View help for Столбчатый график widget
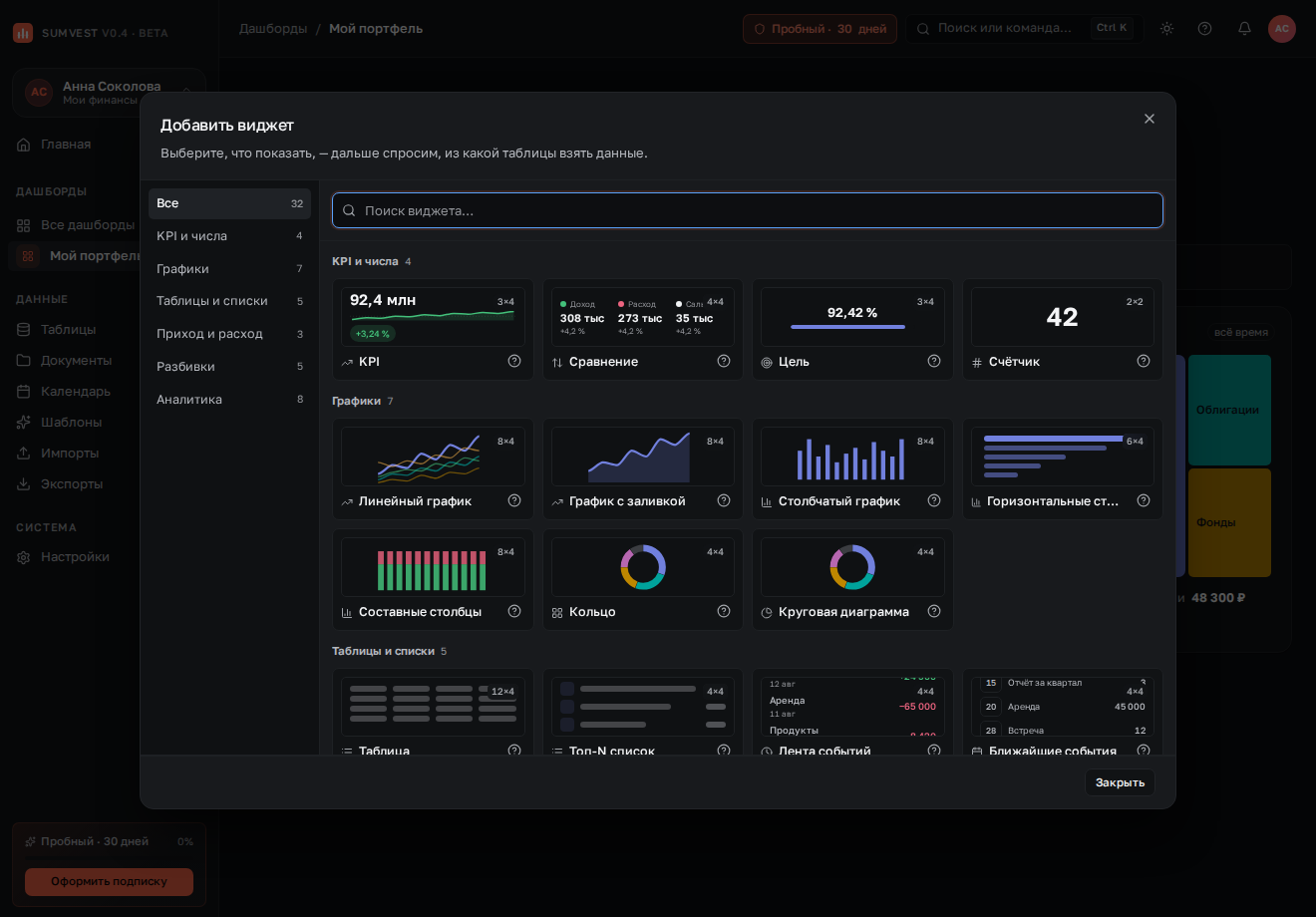The image size is (1316, 917). 934,500
